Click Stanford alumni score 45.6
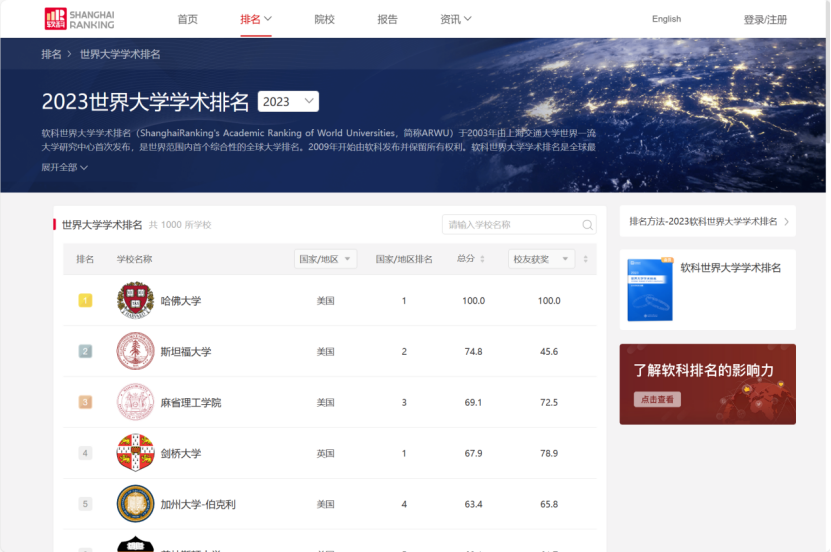 (x=549, y=352)
